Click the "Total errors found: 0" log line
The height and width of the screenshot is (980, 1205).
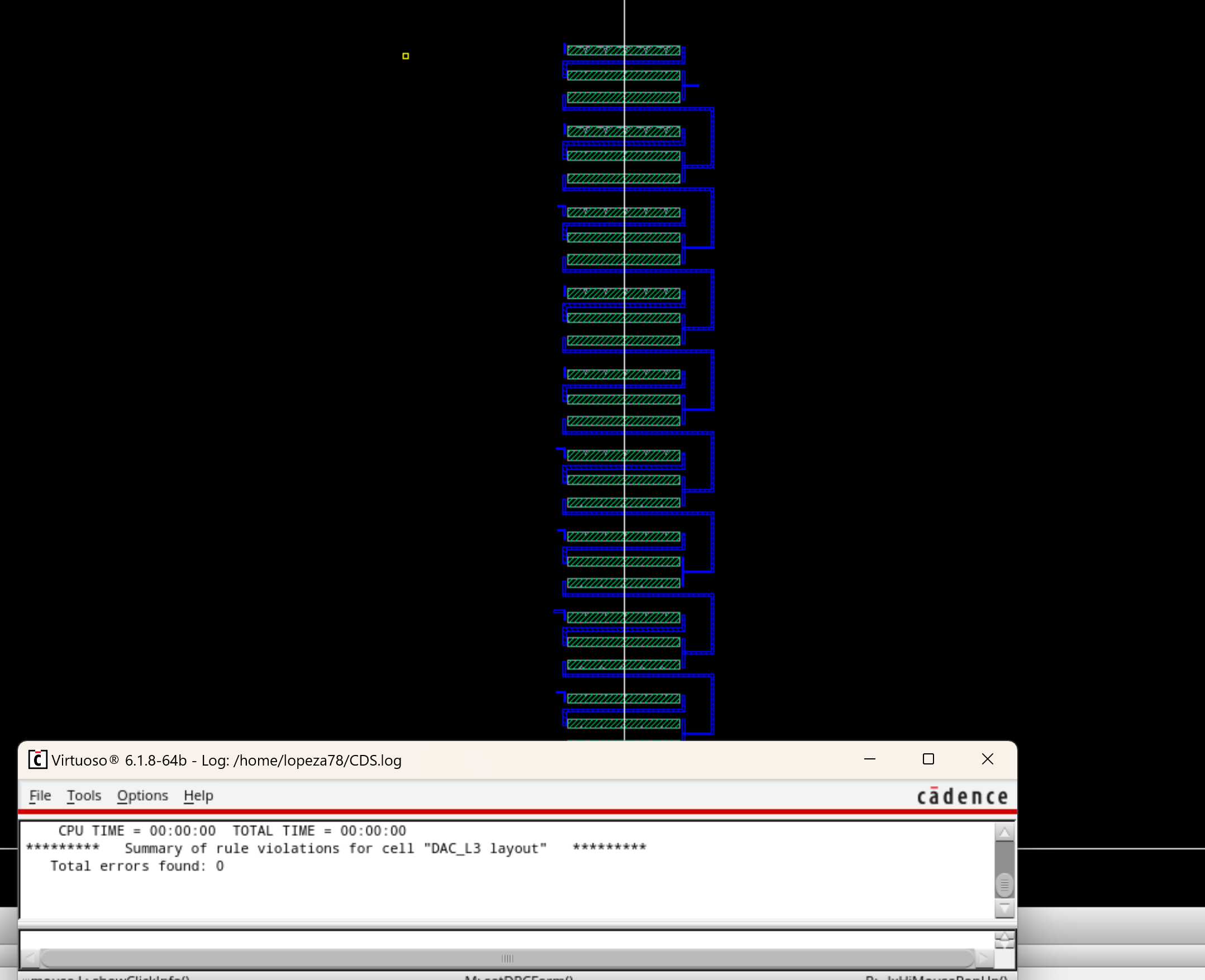click(x=137, y=866)
